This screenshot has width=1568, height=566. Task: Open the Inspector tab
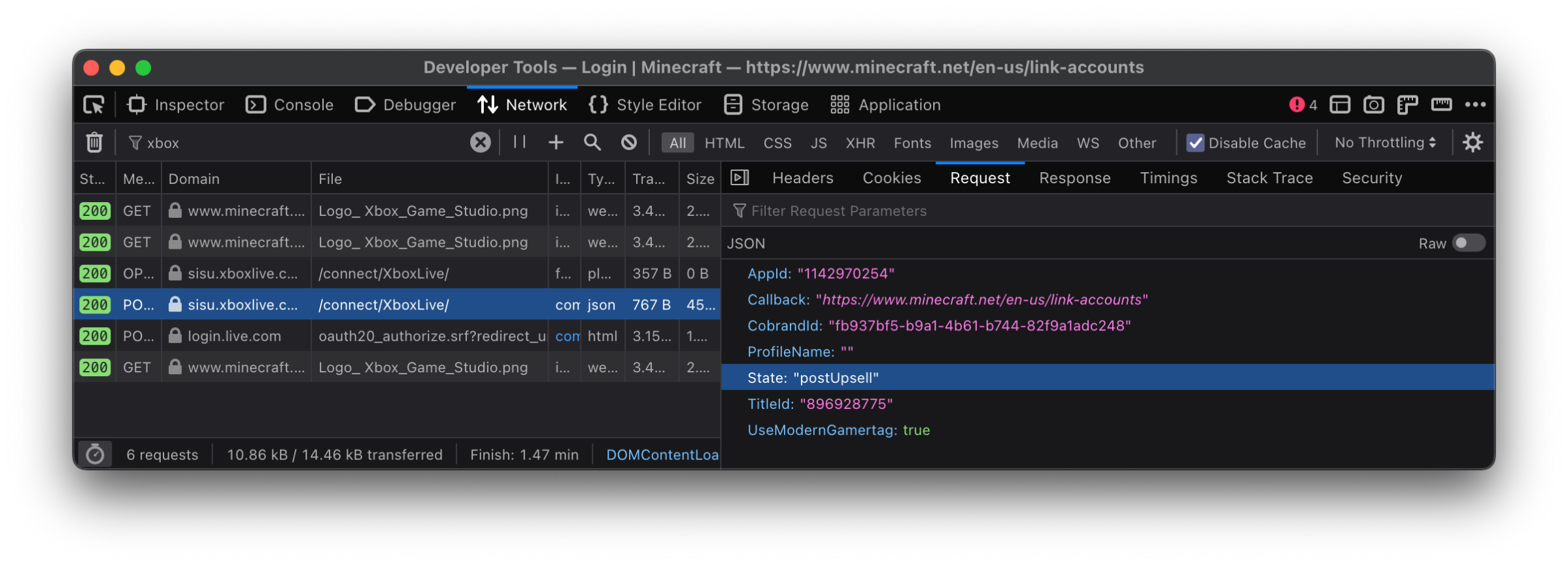176,105
